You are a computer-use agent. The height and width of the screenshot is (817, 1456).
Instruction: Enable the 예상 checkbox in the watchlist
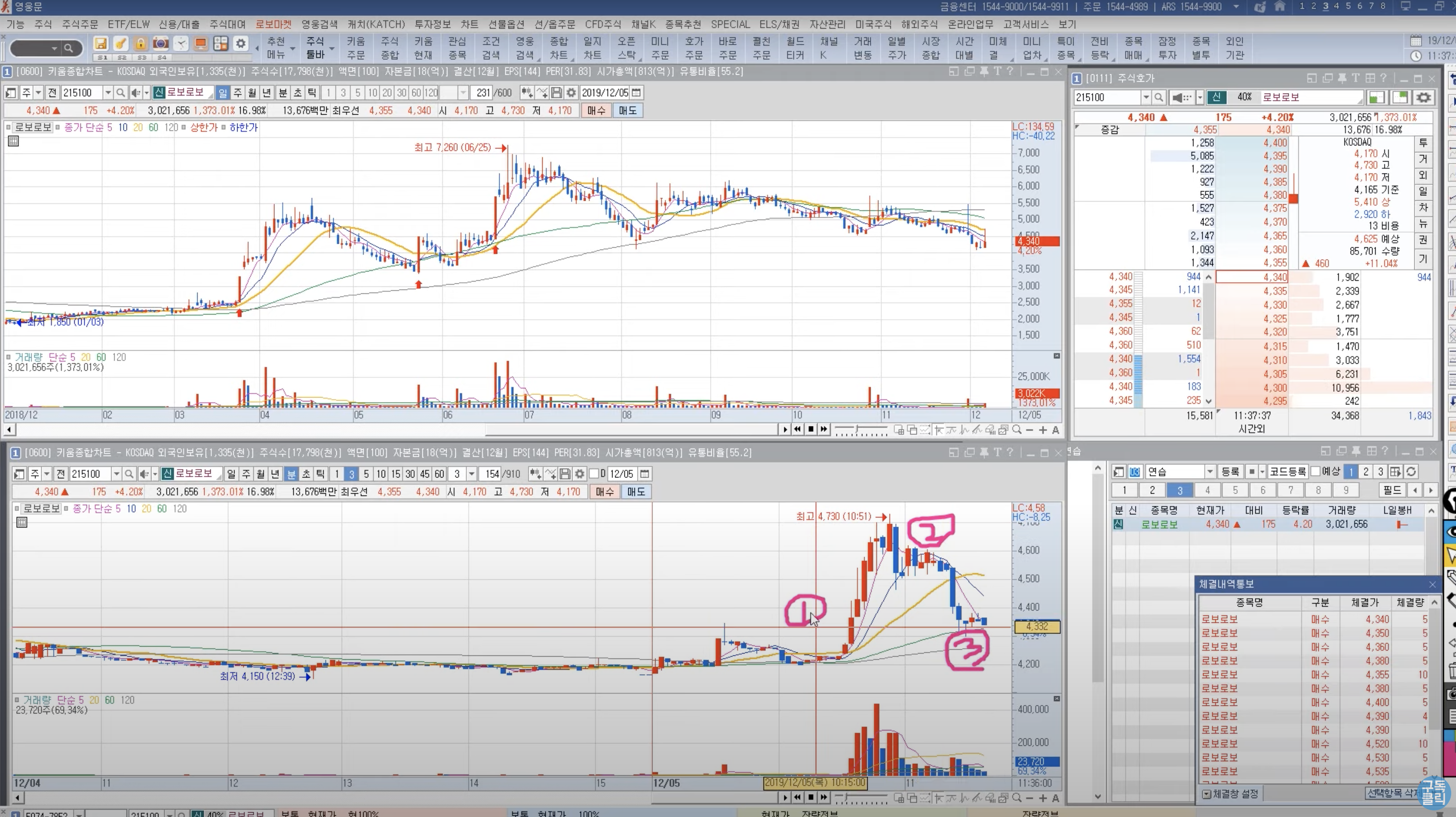(1315, 472)
